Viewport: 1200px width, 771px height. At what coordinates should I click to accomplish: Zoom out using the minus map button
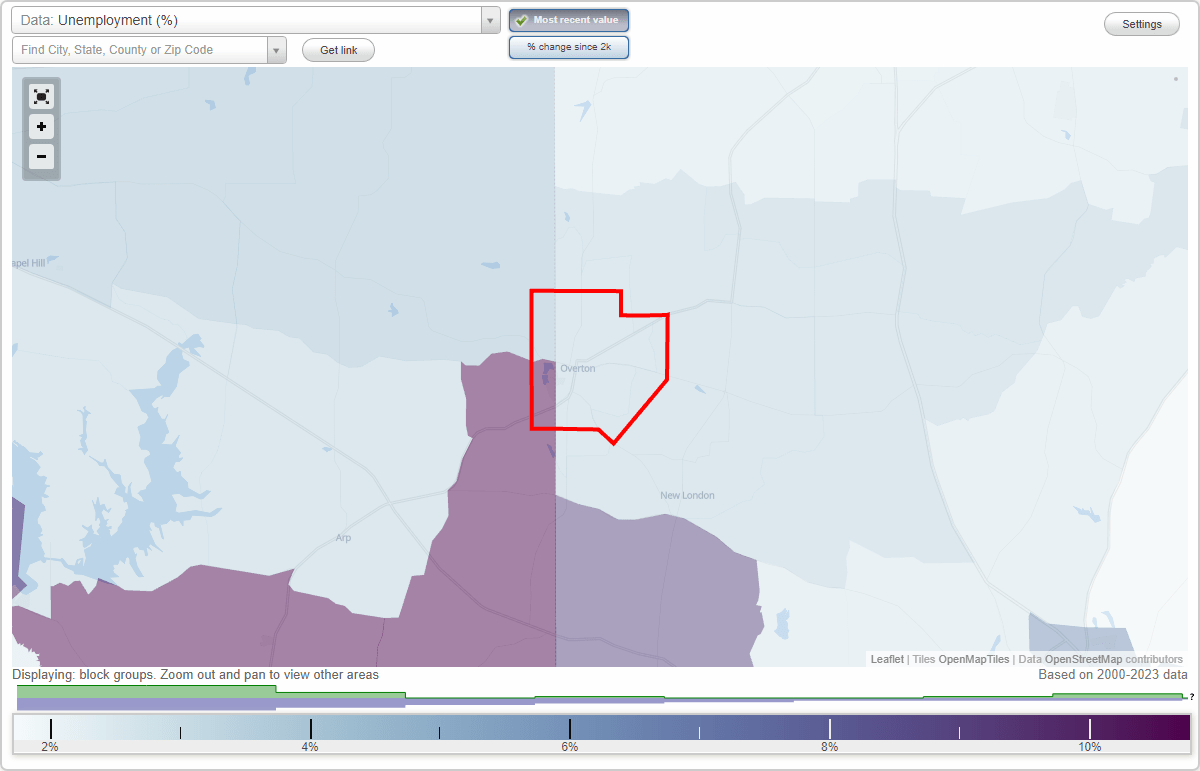41,157
